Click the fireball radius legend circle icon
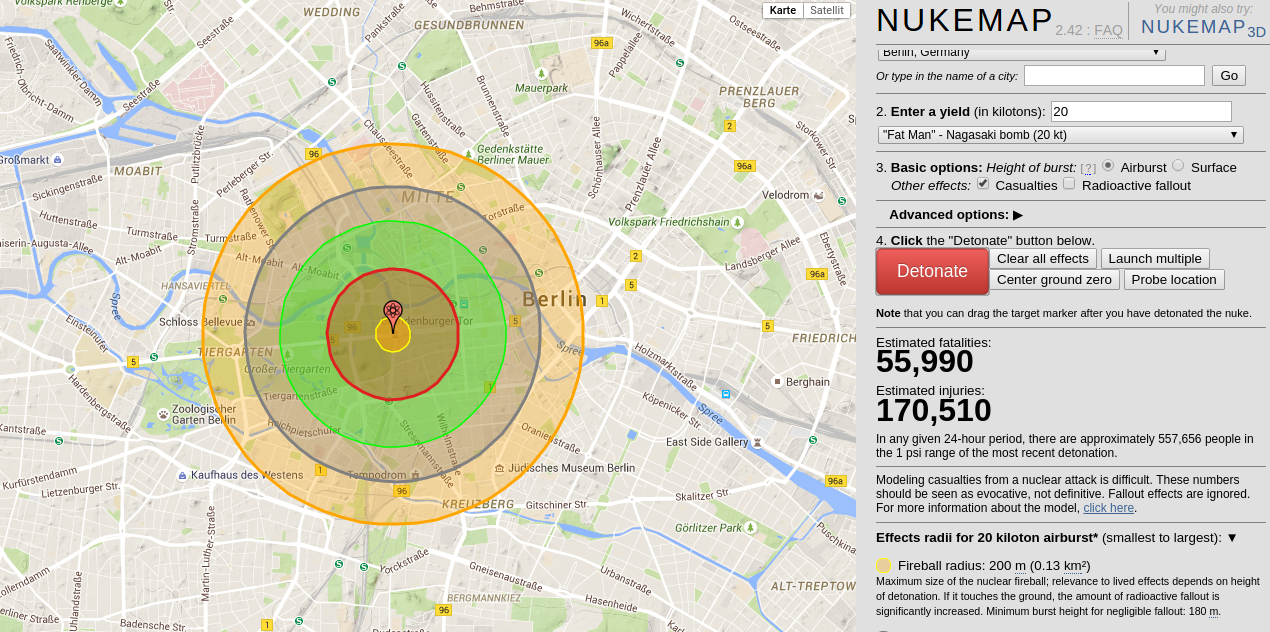 [884, 565]
